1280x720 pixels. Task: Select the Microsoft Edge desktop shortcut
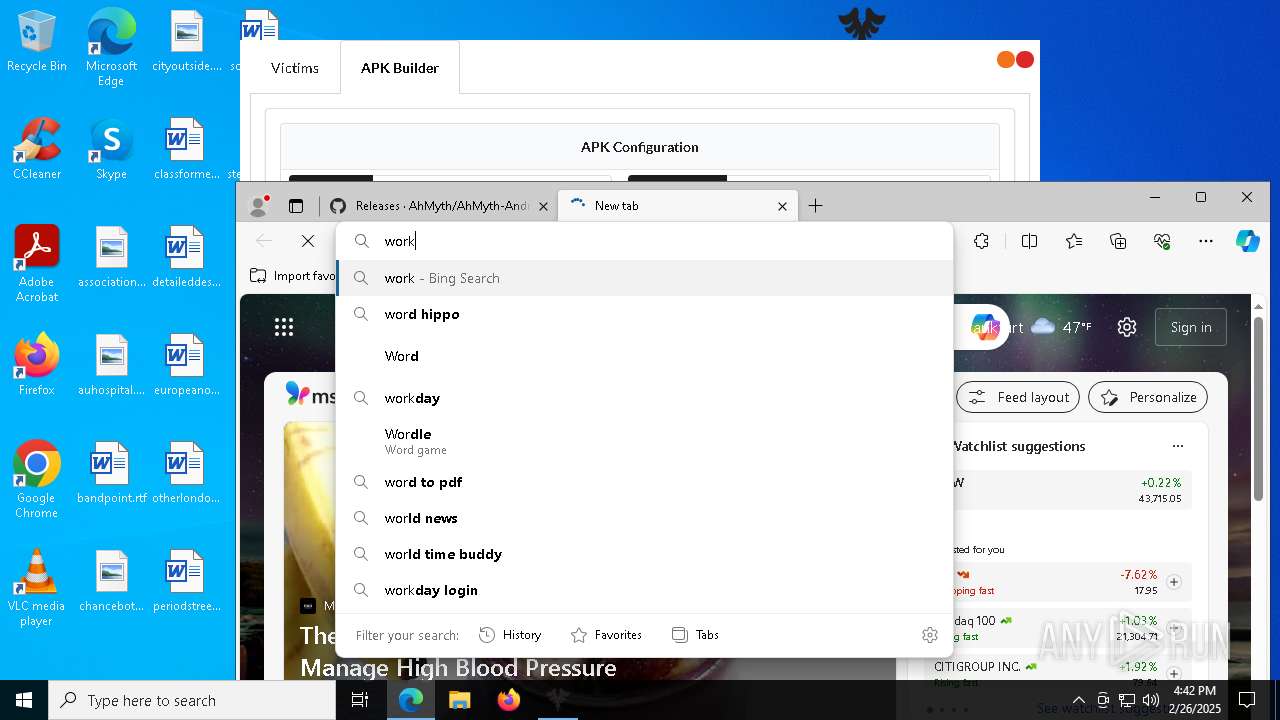tap(111, 48)
